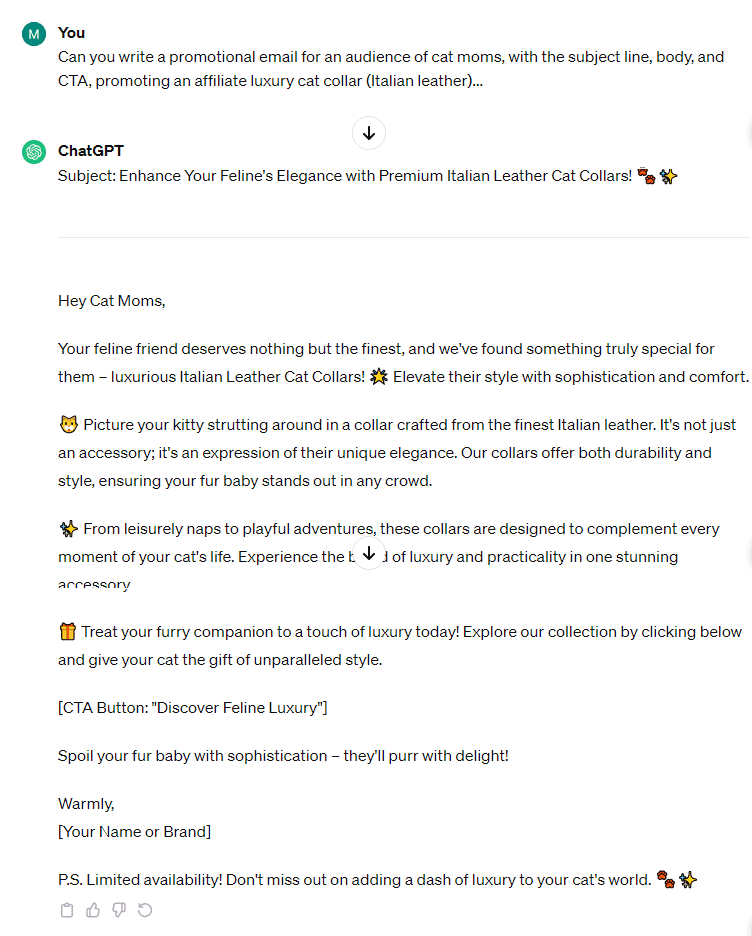Screen dimensions: 752x936
Task: Click the 'Hey Cat Moms' greeting line
Action: pos(110,300)
